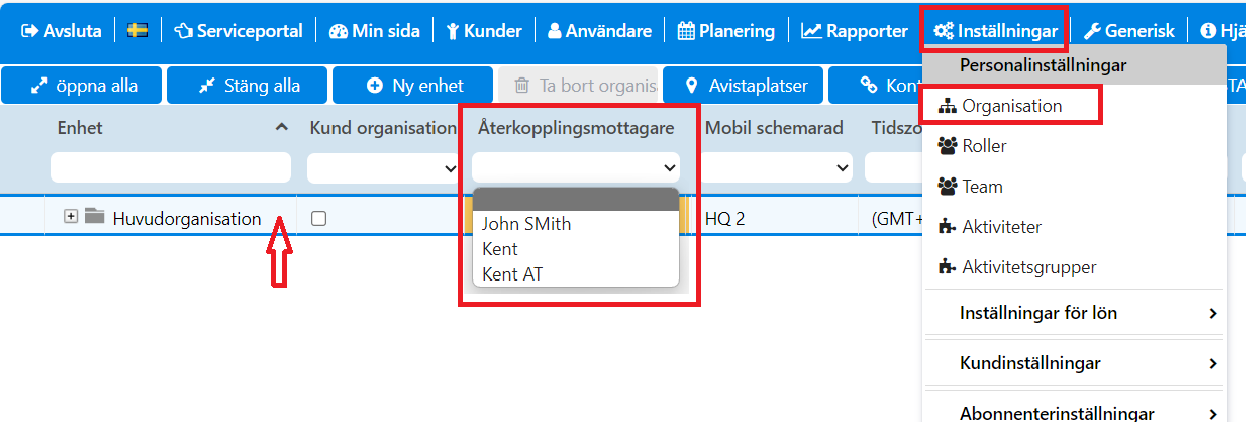Expand the Huvudorganisation tree node

(71, 217)
